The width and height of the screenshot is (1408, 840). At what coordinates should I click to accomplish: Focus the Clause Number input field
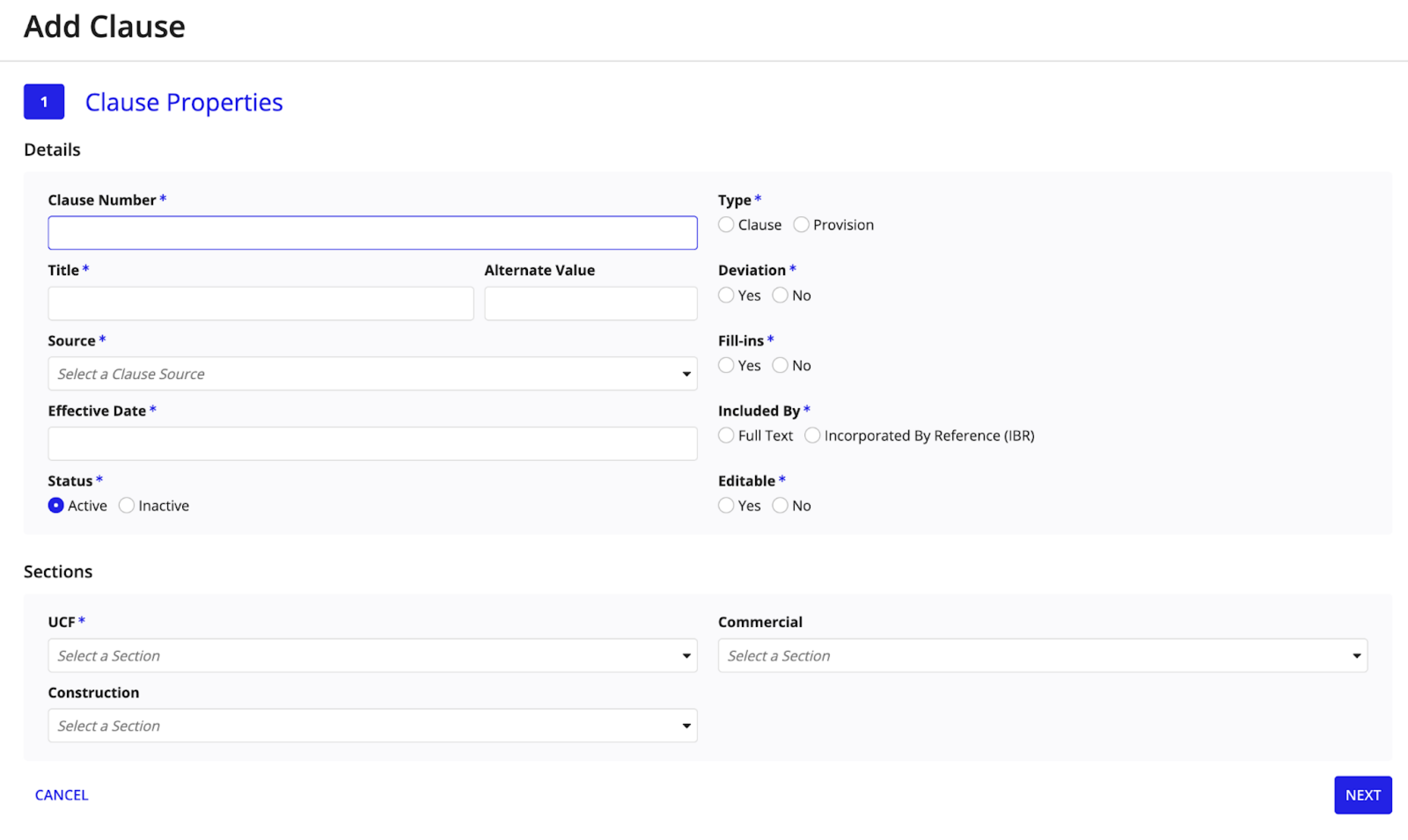[373, 233]
